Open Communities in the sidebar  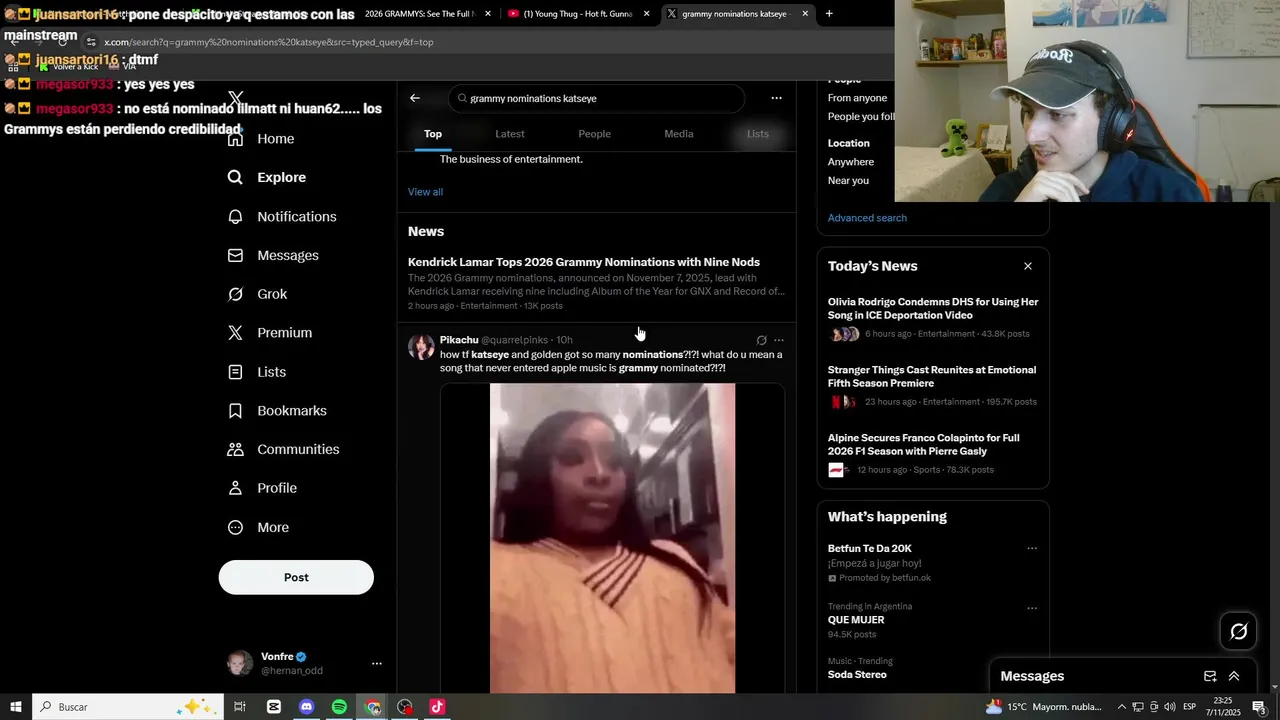tap(283, 449)
